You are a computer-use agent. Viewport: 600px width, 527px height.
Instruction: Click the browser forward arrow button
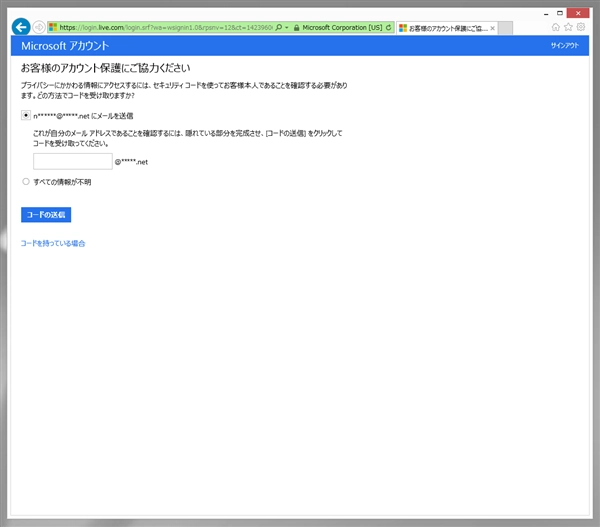(x=39, y=28)
